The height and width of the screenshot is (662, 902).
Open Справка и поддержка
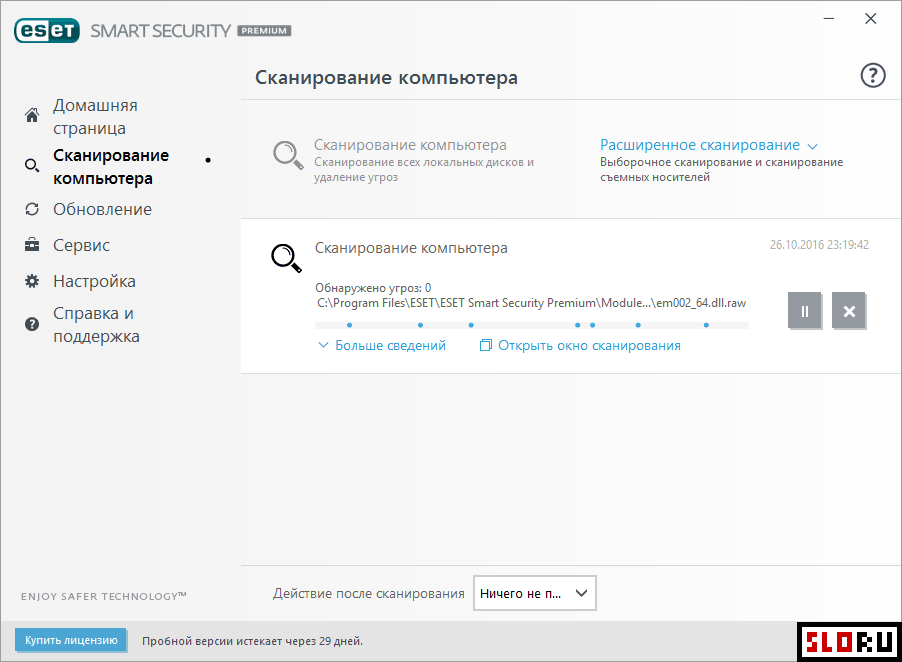(97, 324)
